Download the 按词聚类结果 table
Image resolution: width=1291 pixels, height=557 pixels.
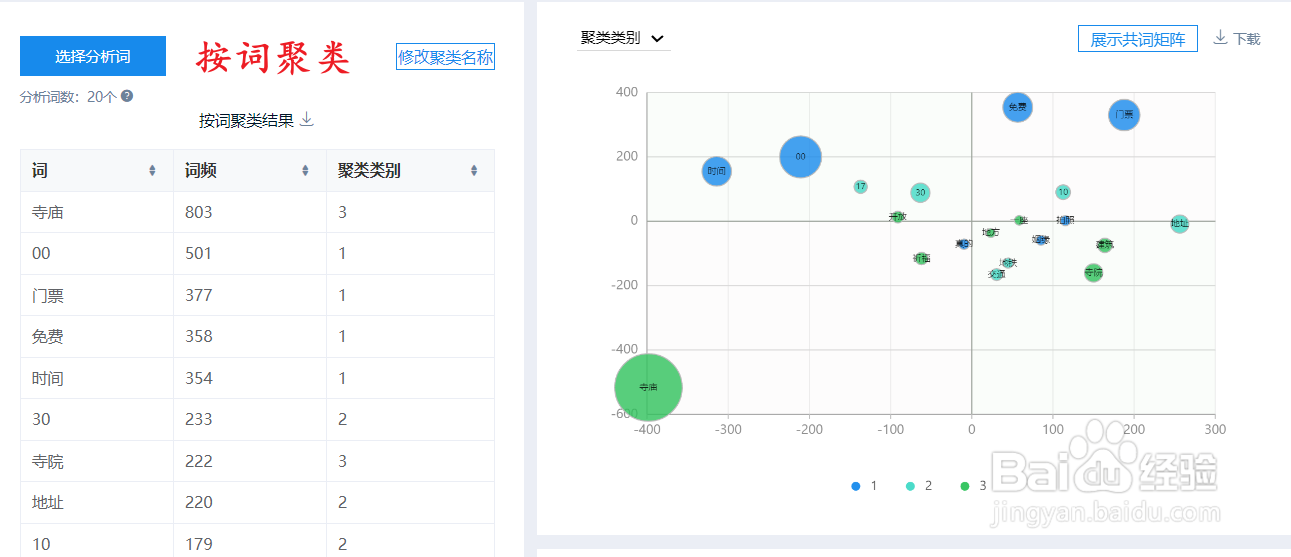(x=307, y=120)
